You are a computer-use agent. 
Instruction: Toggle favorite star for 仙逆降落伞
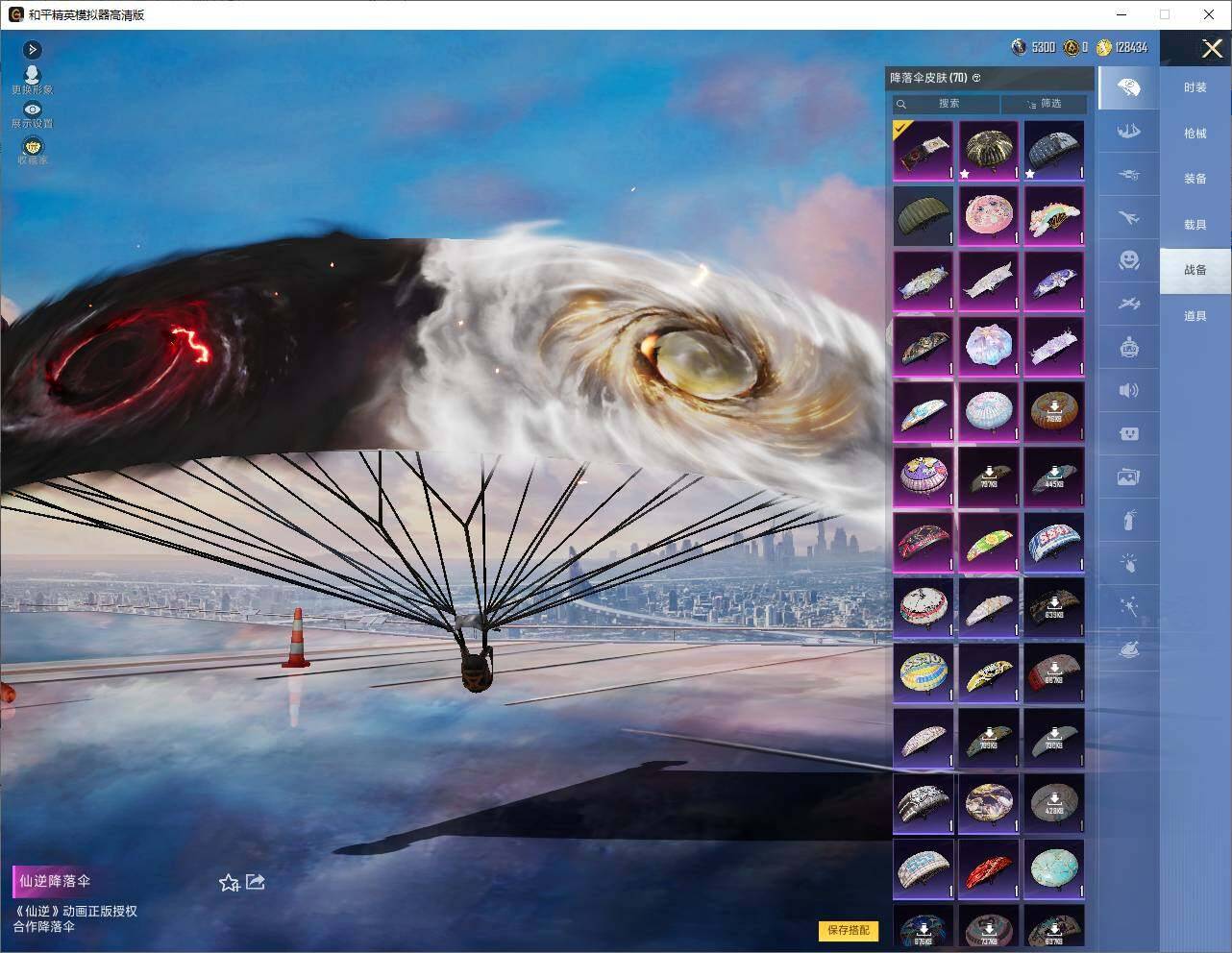229,882
